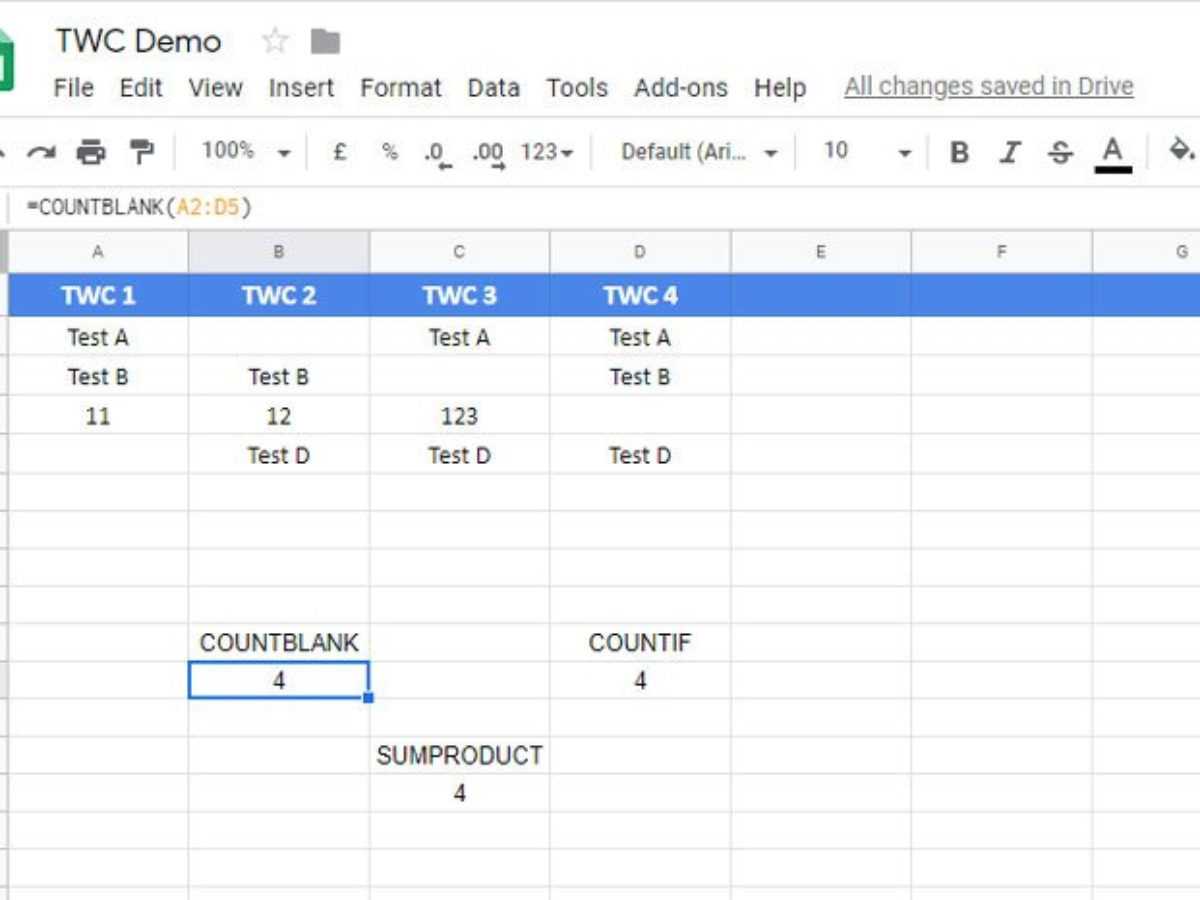Toggle italic formatting
Viewport: 1200px width, 900px height.
1010,152
